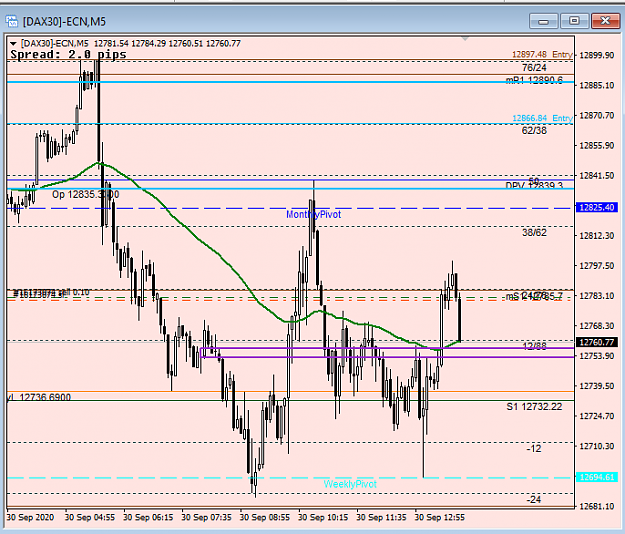Click 12681.10 on the price scale
The image size is (625, 534).
pyautogui.click(x=596, y=507)
